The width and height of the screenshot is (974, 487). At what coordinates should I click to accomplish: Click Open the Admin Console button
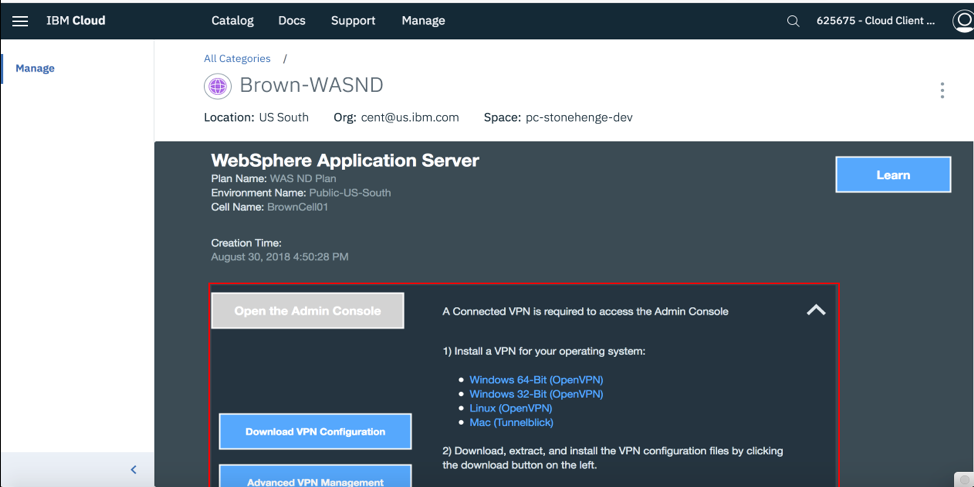pos(308,311)
